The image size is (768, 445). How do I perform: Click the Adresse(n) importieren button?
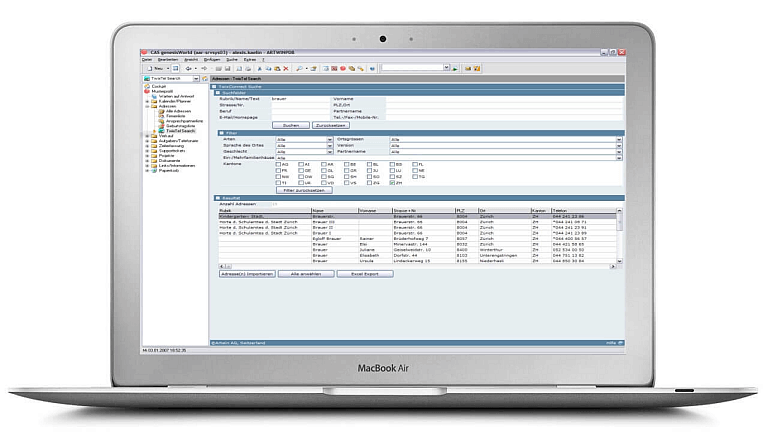[x=247, y=274]
